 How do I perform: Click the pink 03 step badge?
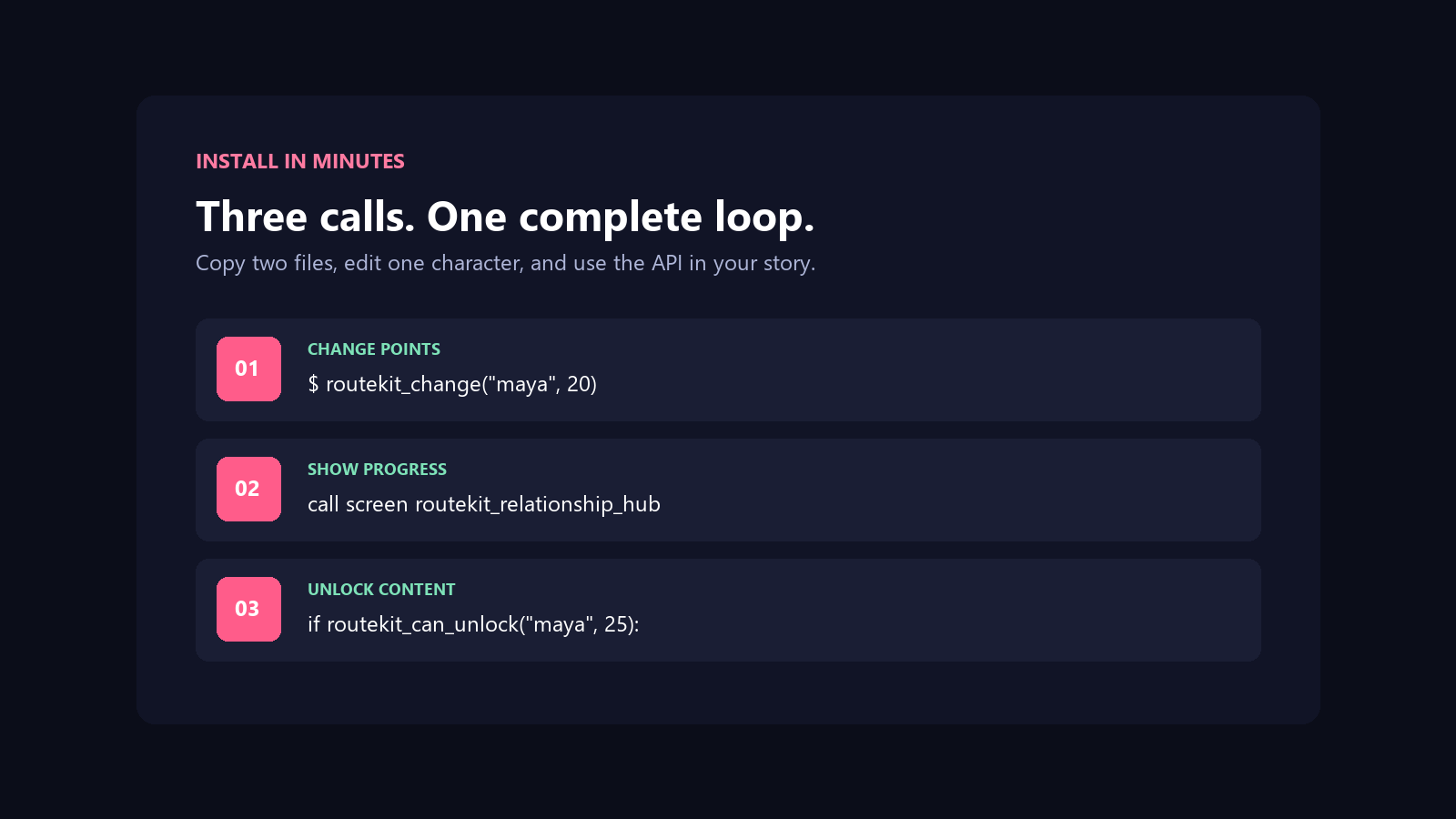[x=248, y=609]
